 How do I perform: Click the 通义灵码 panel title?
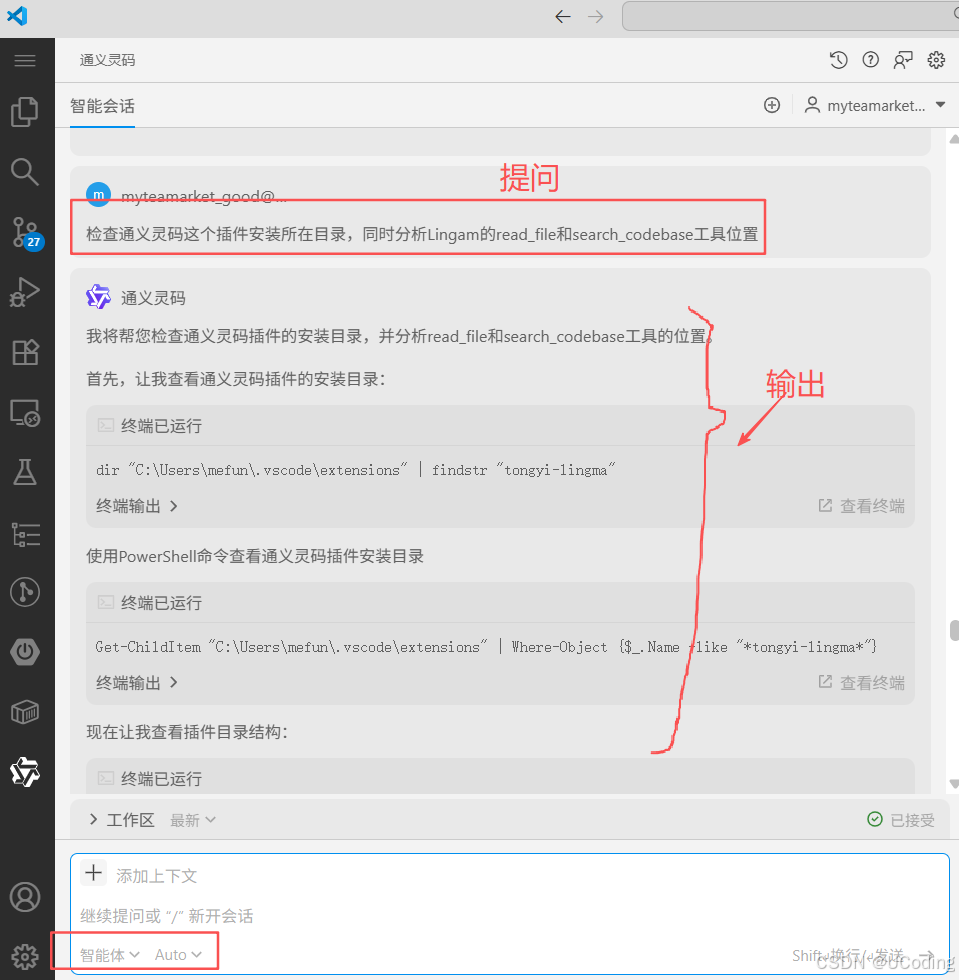pyautogui.click(x=108, y=60)
